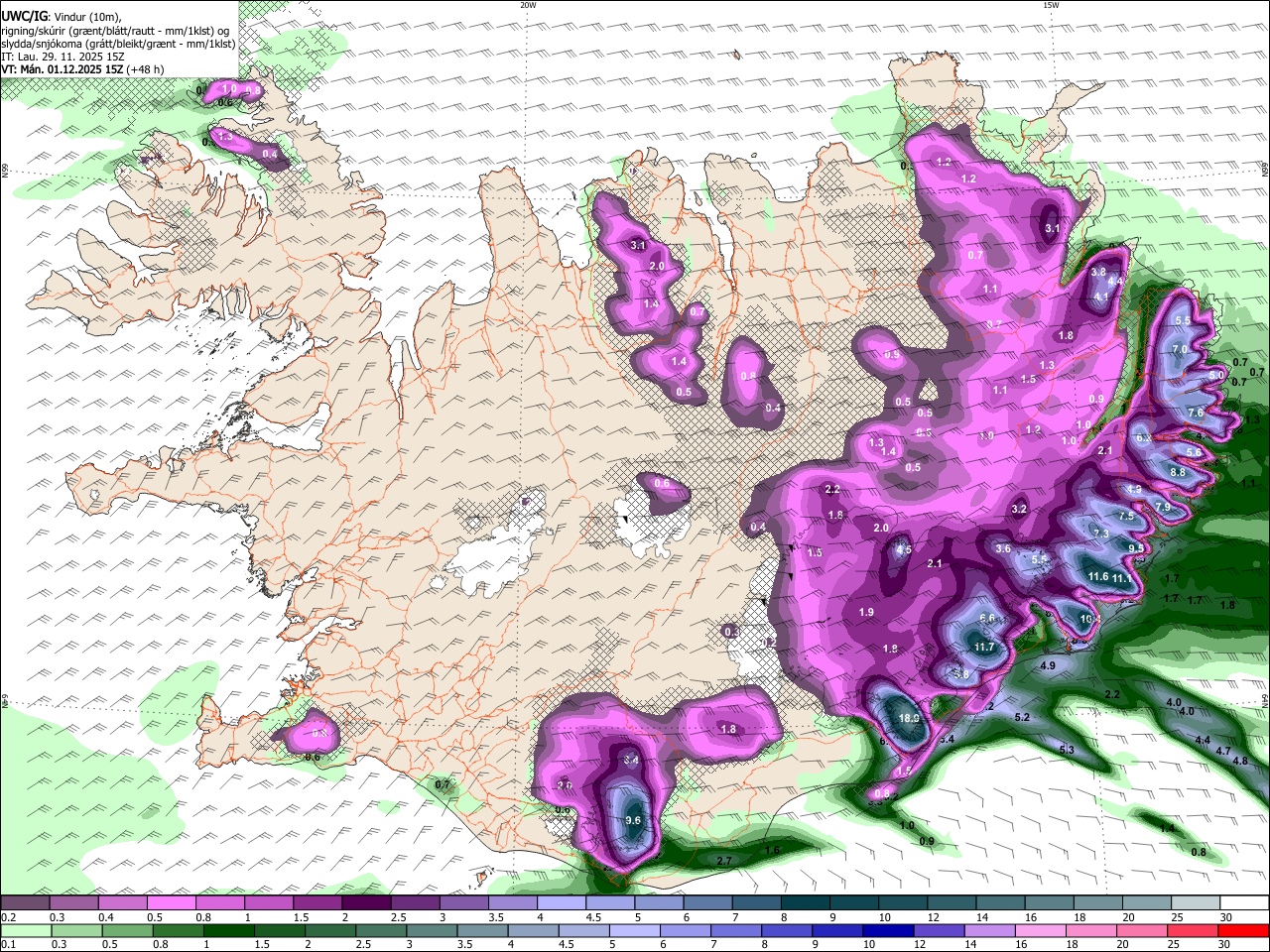The image size is (1270, 952).
Task: Click the 18.9 precipitation value
Action: coord(909,718)
